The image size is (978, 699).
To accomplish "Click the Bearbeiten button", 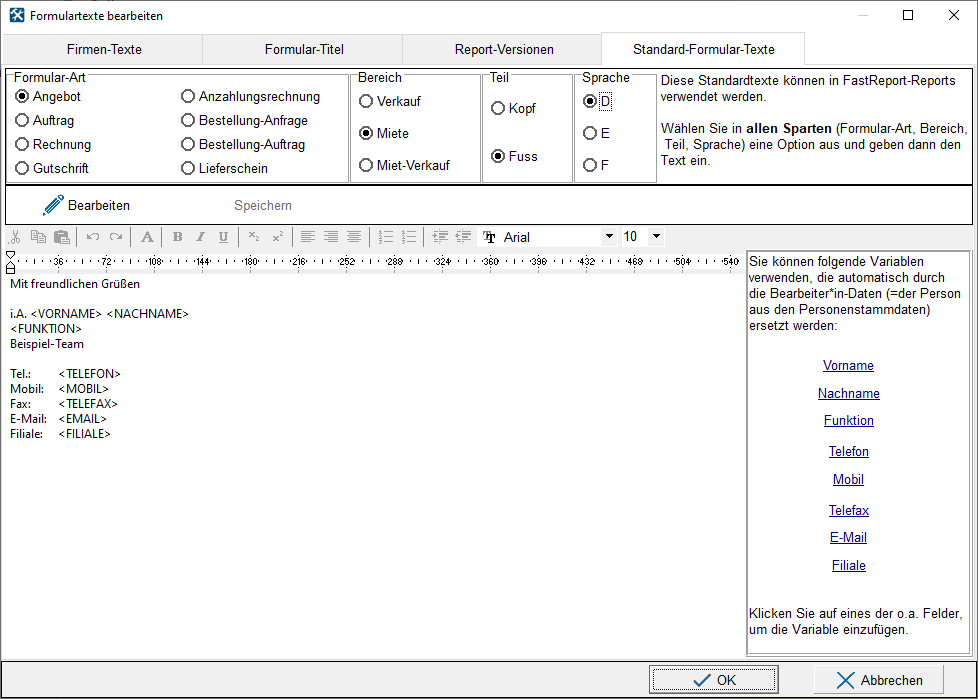I will pyautogui.click(x=87, y=205).
